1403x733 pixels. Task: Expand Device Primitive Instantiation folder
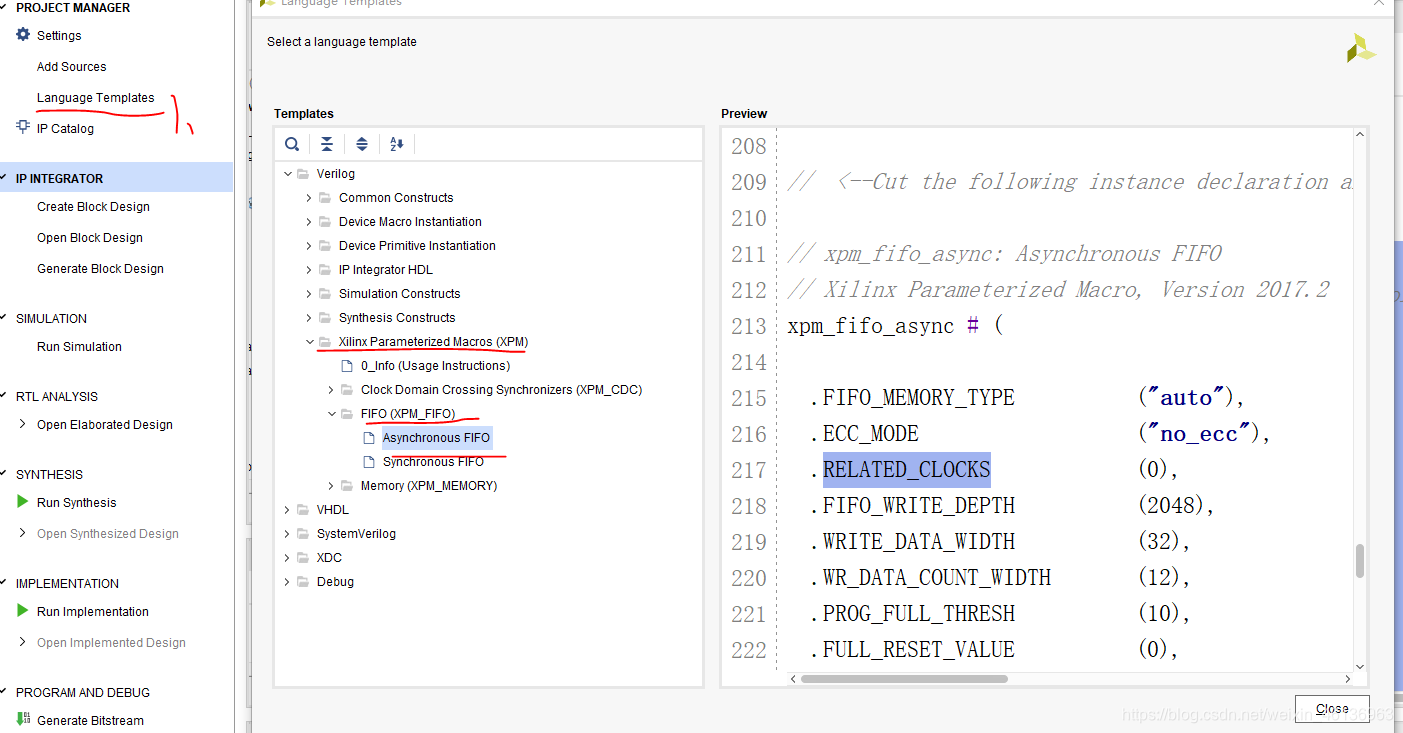click(309, 246)
